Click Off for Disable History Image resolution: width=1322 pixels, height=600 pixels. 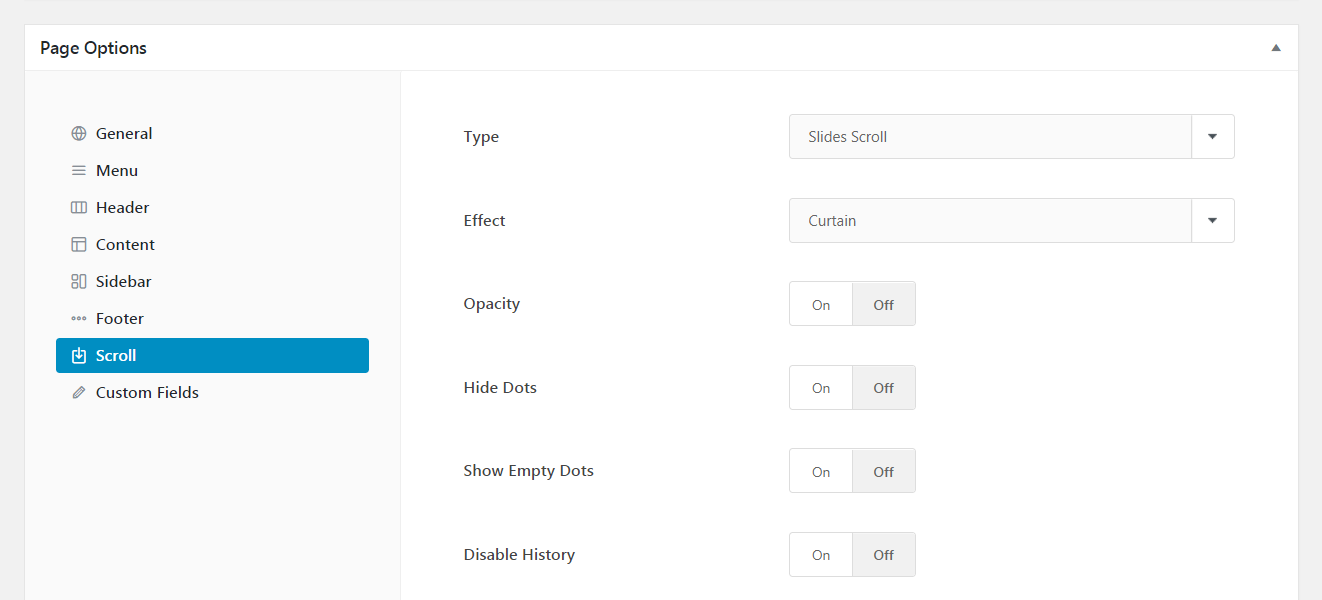coord(883,554)
